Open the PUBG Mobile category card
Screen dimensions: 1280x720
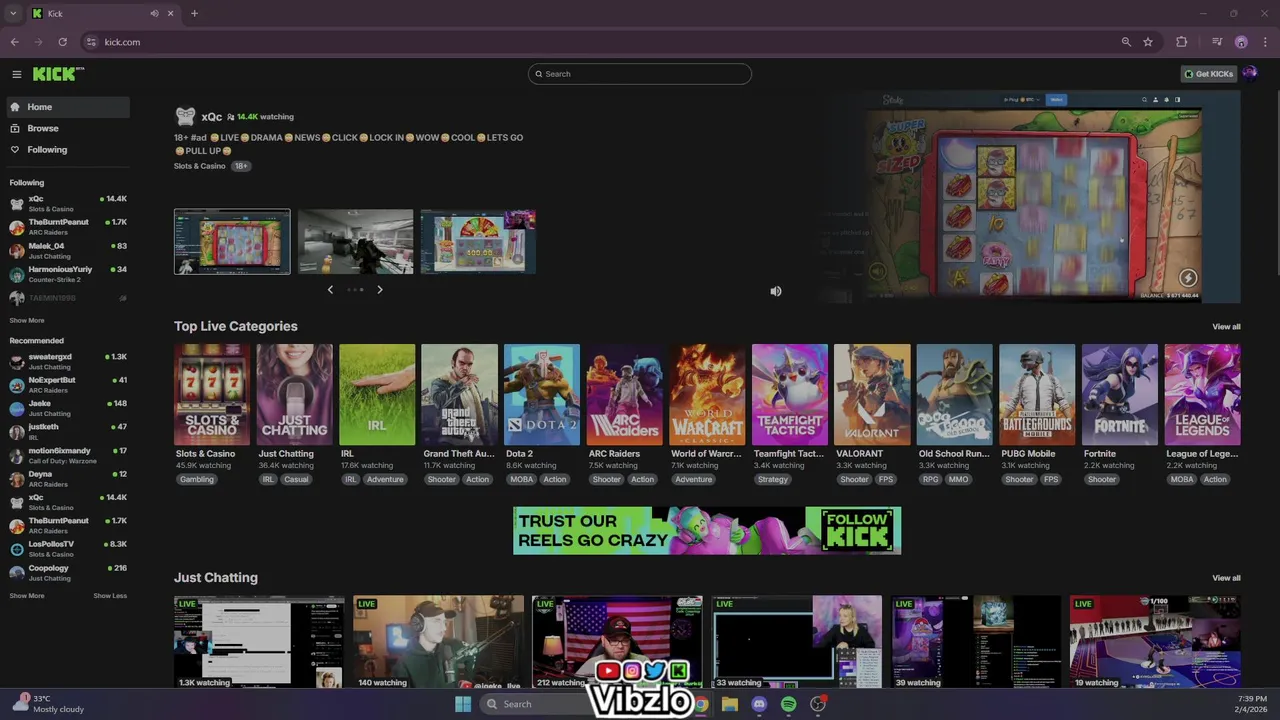coord(1037,395)
